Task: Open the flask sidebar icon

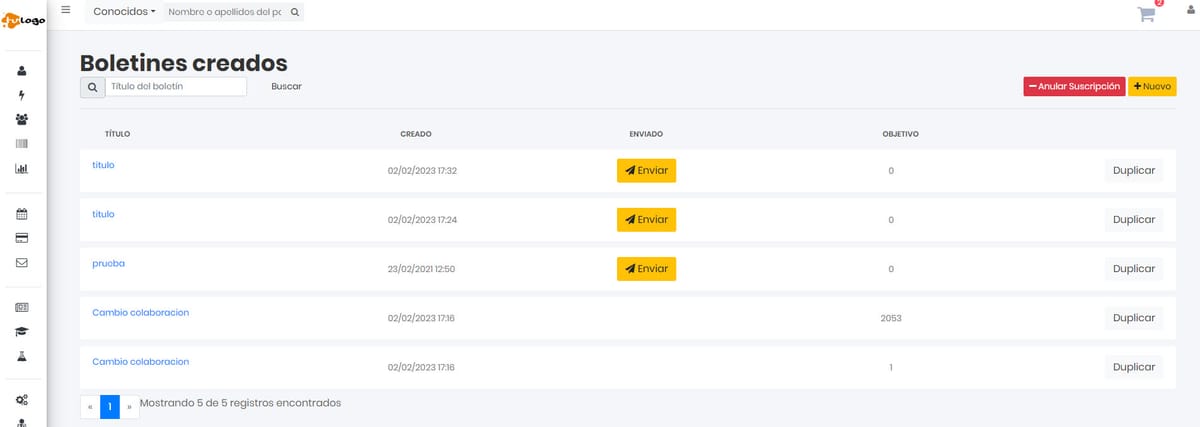Action: click(x=22, y=356)
